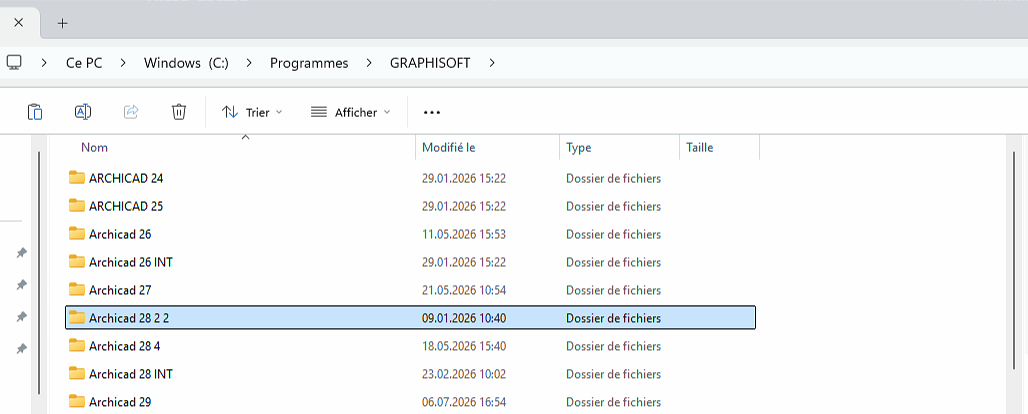Click date 18.05.2026 15:40 of Archicad 28 4

point(464,346)
